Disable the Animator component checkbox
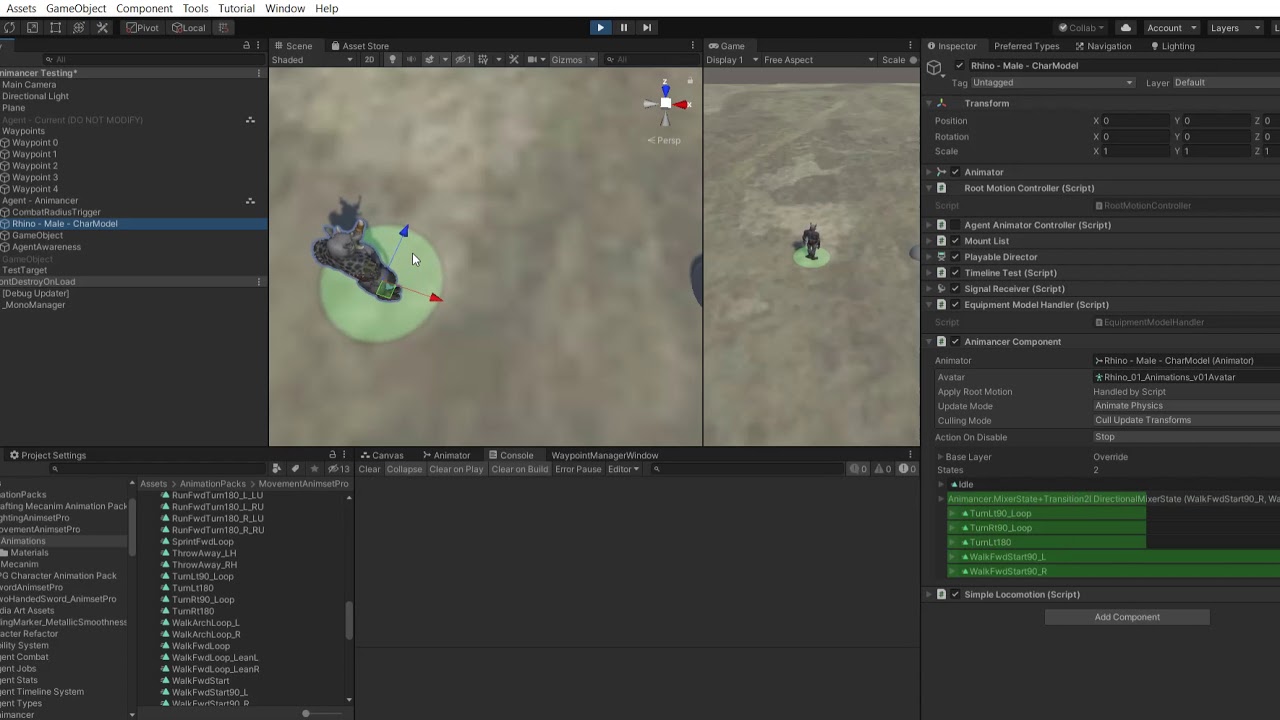This screenshot has width=1280, height=720. pyautogui.click(x=955, y=172)
